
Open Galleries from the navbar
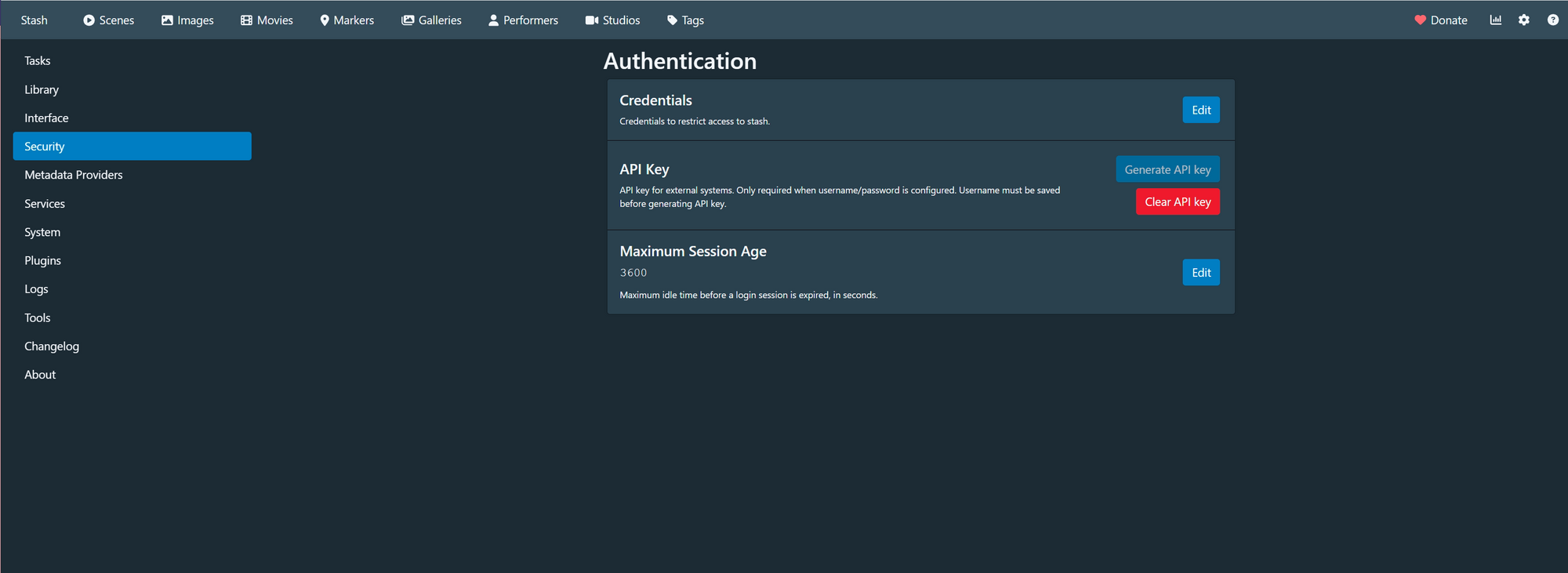[x=431, y=20]
